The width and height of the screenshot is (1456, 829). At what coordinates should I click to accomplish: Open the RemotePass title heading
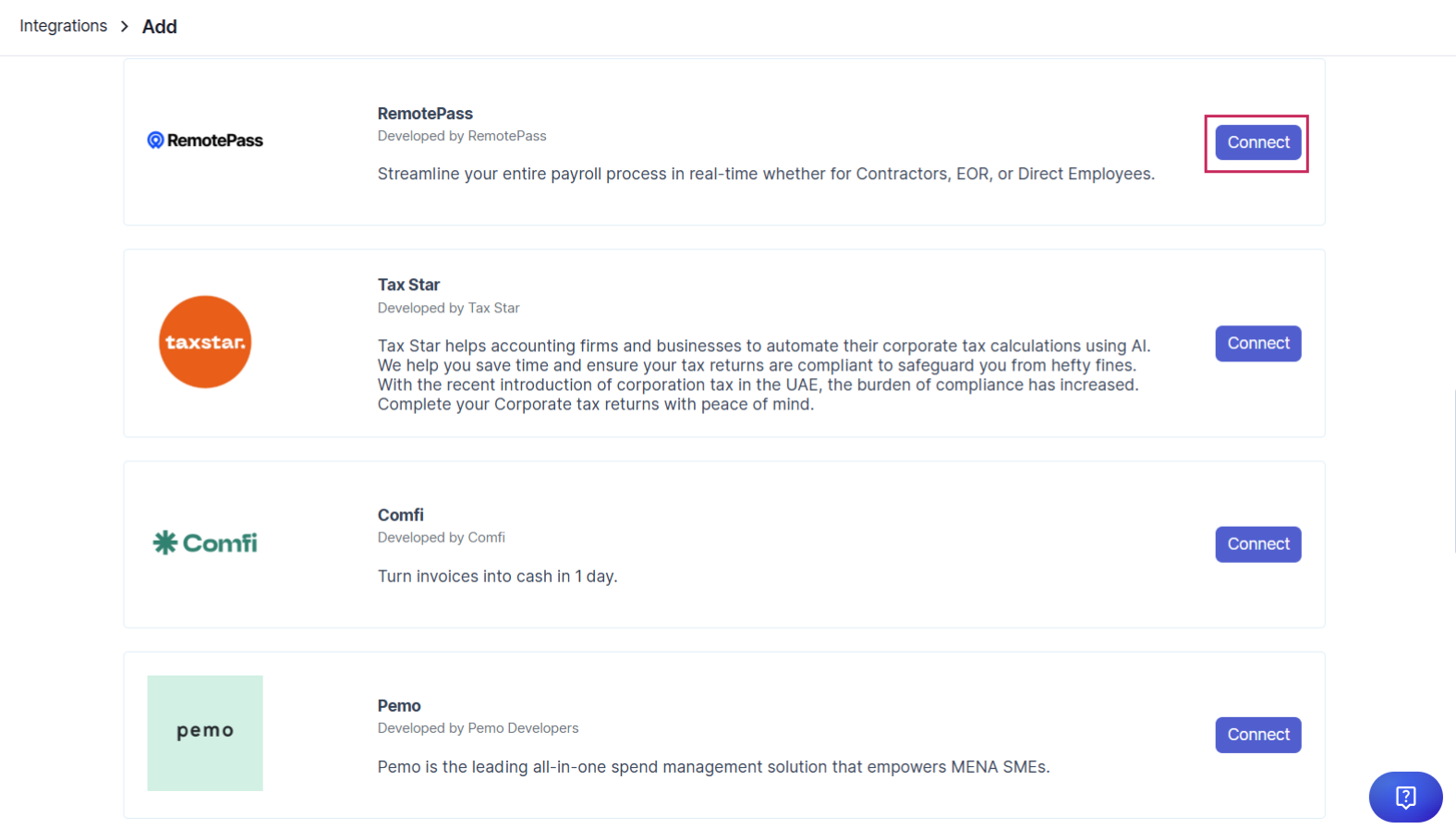[425, 114]
